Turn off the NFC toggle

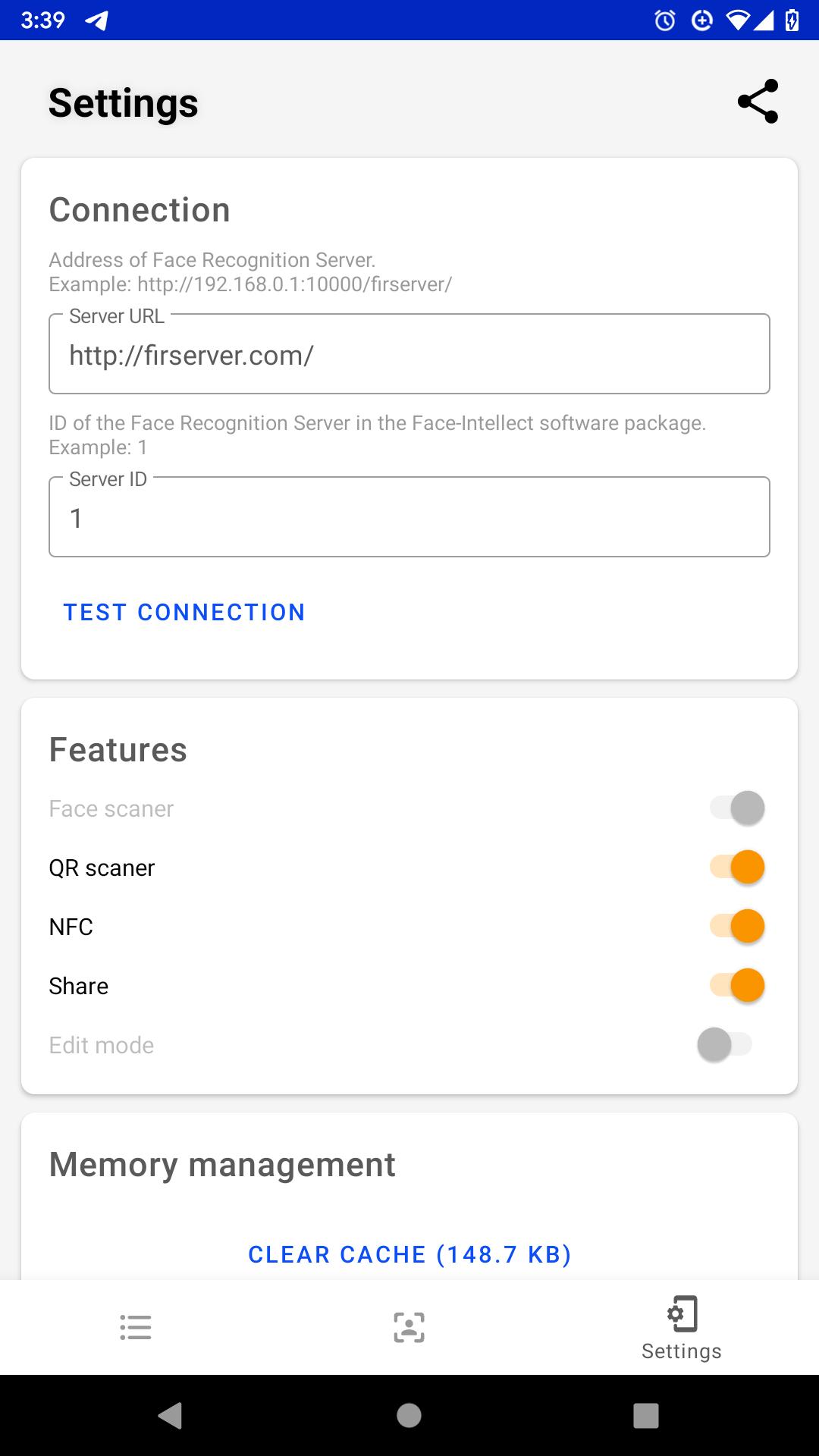[x=737, y=926]
